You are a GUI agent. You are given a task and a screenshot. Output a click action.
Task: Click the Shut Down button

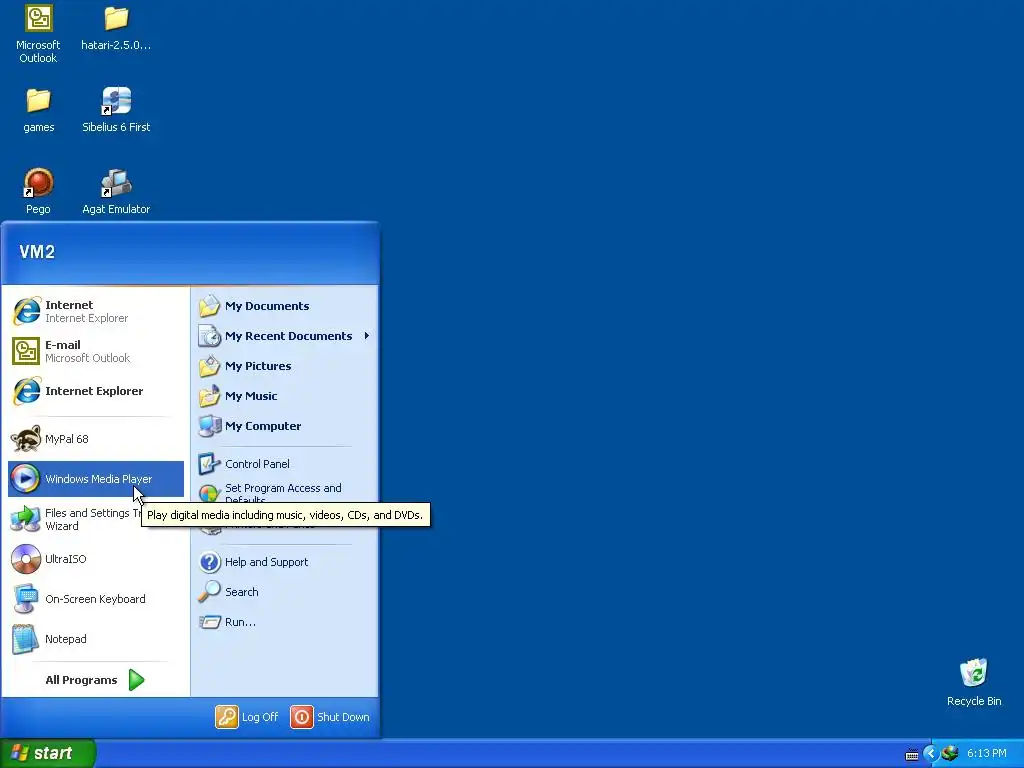click(x=330, y=717)
